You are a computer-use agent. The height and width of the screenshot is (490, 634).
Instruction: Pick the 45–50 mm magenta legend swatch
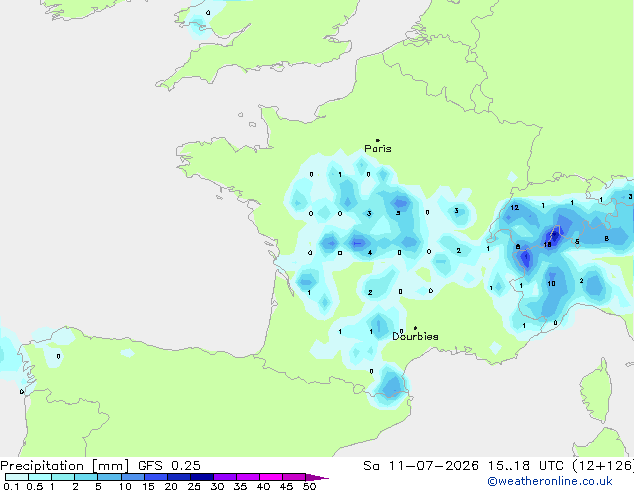tap(294, 477)
